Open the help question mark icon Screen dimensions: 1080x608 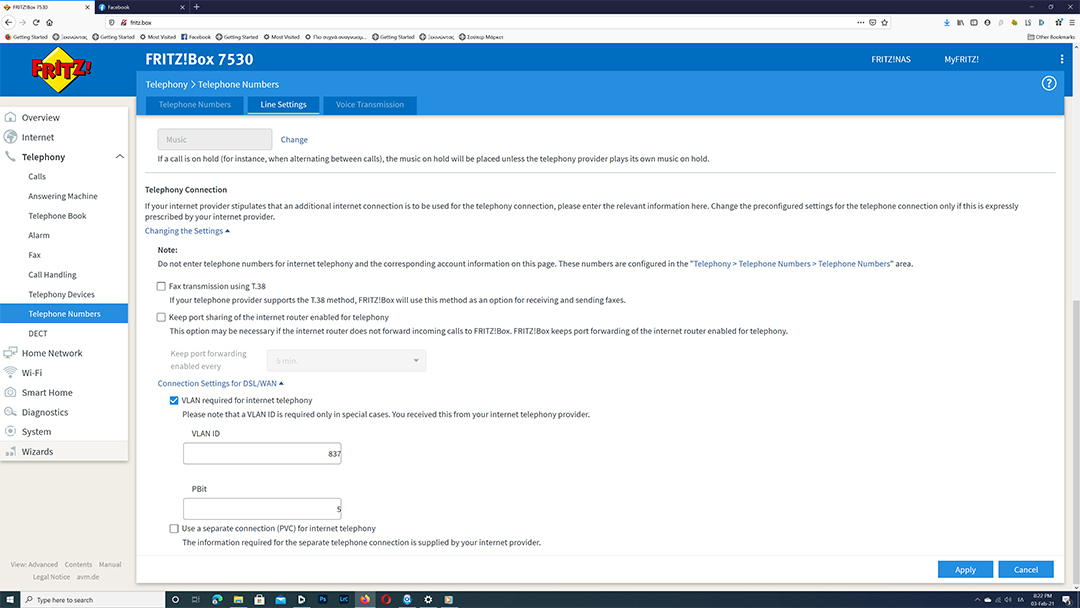click(x=1048, y=83)
